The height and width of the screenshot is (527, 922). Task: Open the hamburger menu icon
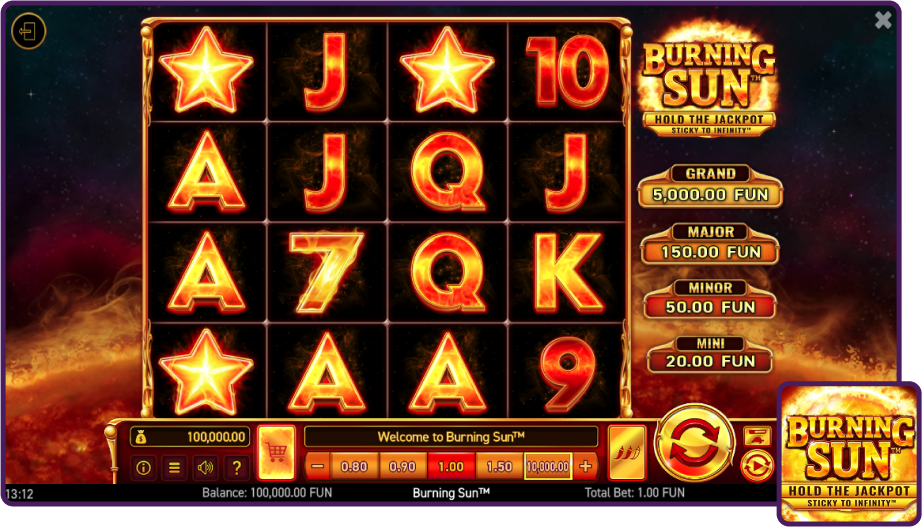click(174, 468)
